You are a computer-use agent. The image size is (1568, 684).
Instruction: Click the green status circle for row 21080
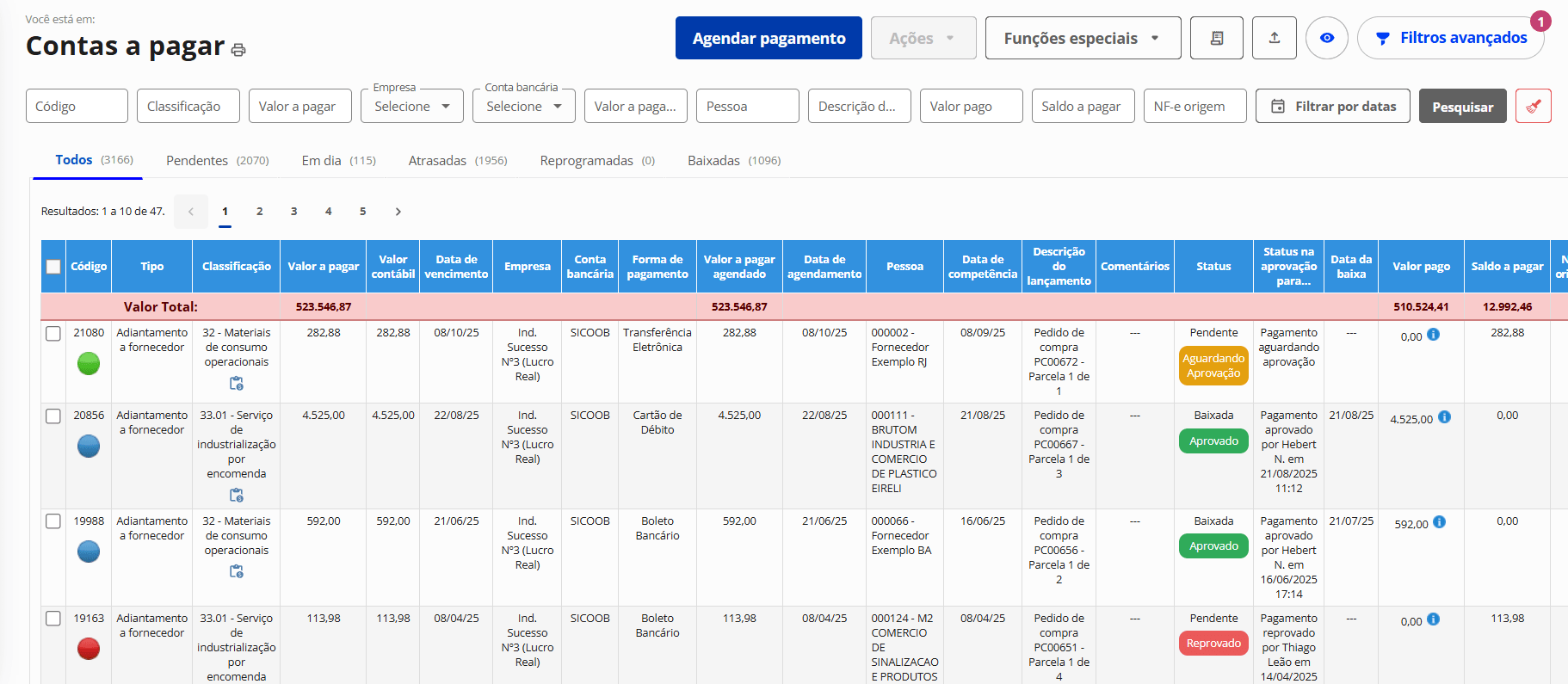89,364
